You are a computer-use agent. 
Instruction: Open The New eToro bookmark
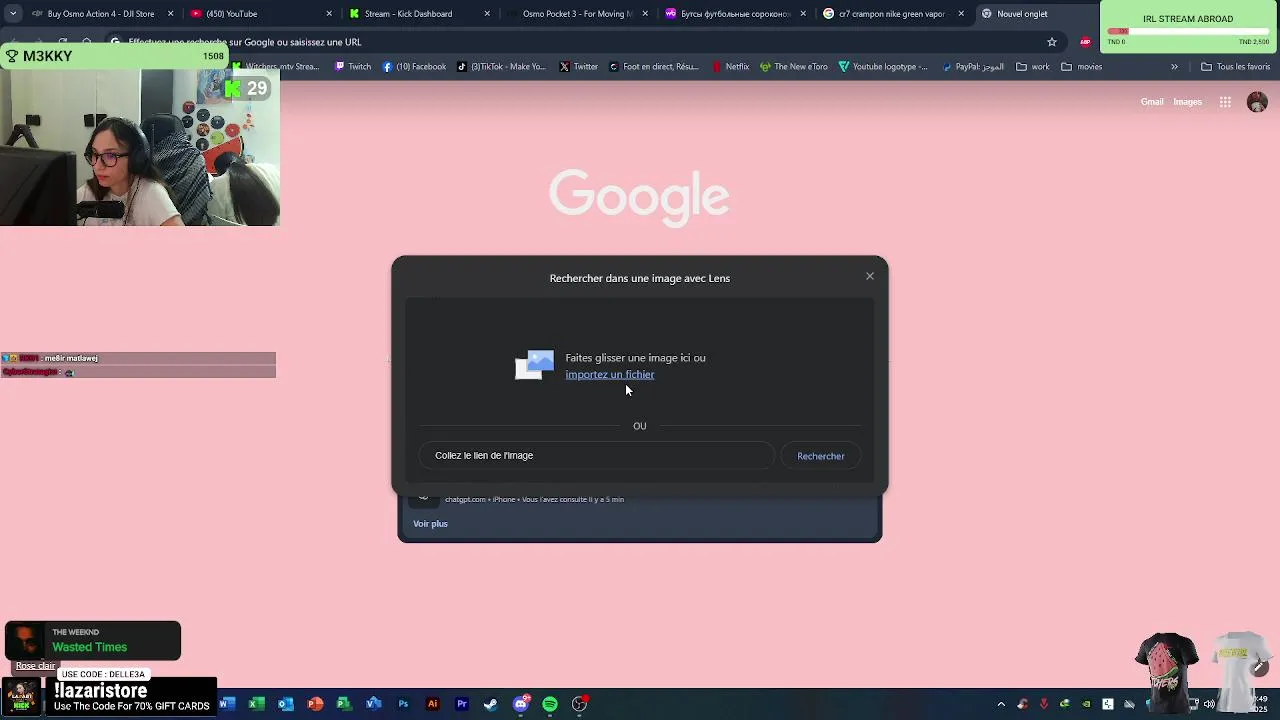pos(794,67)
